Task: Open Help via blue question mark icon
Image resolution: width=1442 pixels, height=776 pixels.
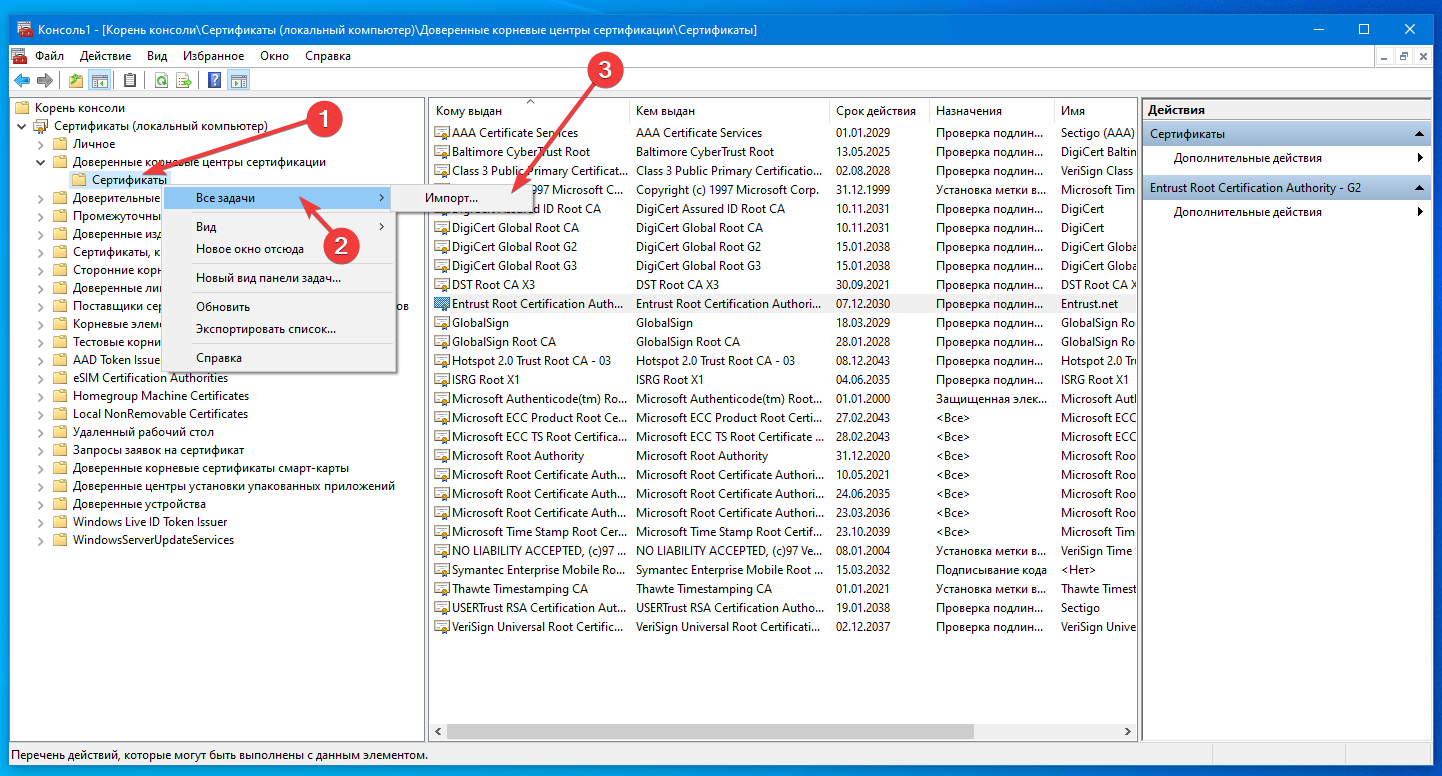Action: point(214,80)
